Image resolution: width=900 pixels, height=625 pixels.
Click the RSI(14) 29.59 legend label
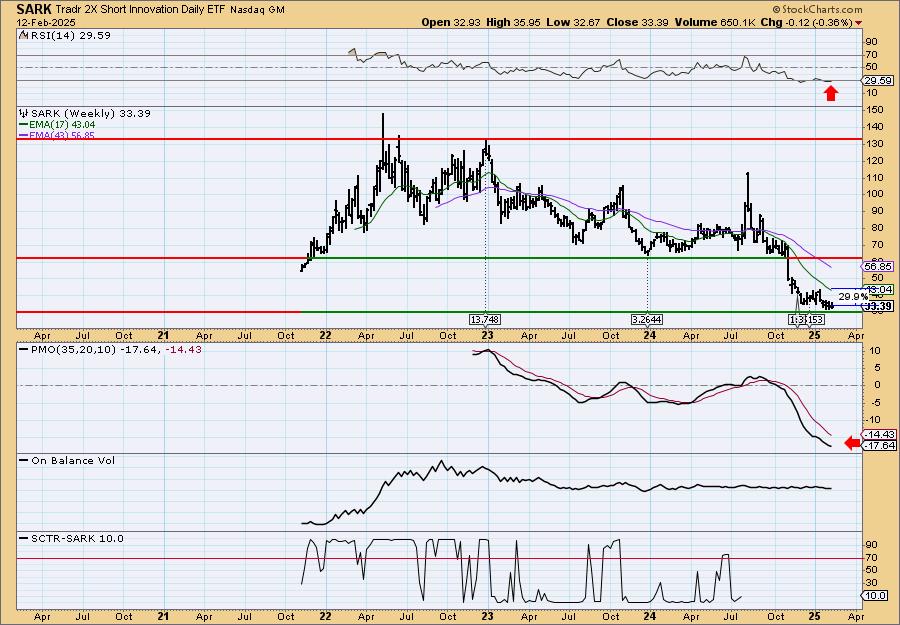click(70, 35)
